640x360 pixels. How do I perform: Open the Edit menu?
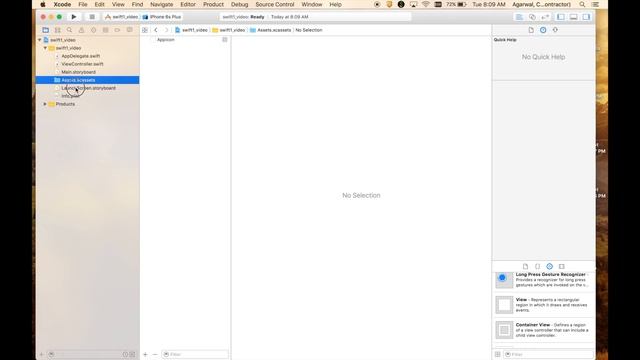point(100,4)
